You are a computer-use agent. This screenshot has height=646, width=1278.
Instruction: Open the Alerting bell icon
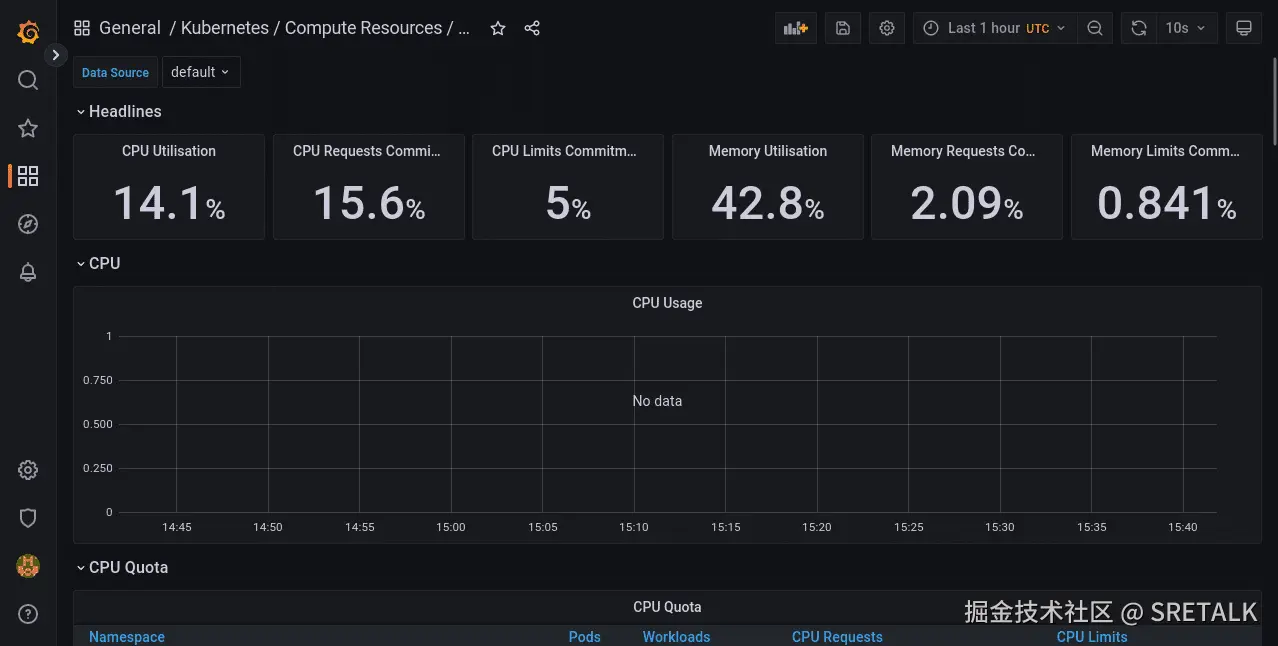click(x=28, y=273)
